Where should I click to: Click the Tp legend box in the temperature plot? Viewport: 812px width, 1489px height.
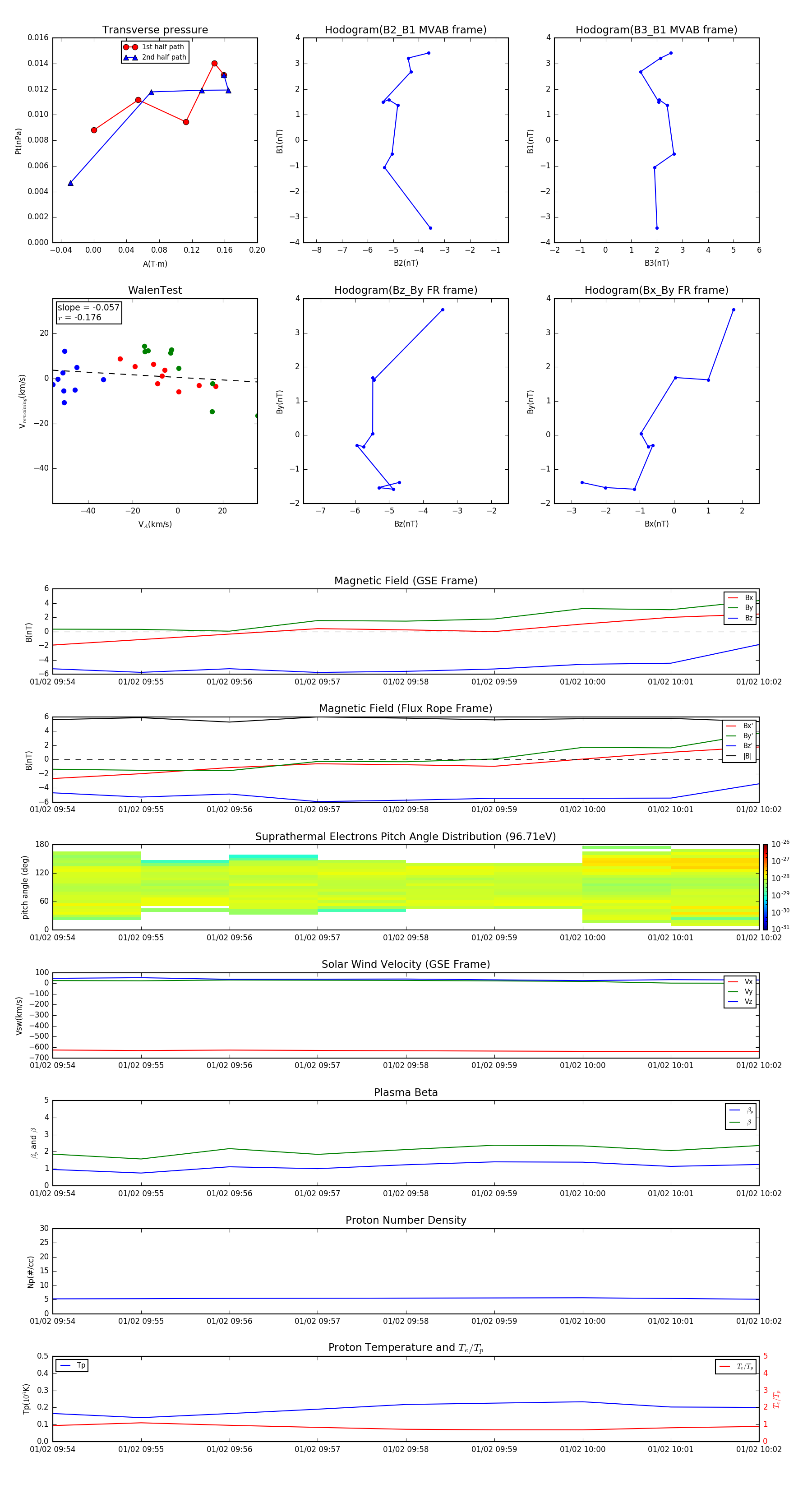tap(72, 1365)
